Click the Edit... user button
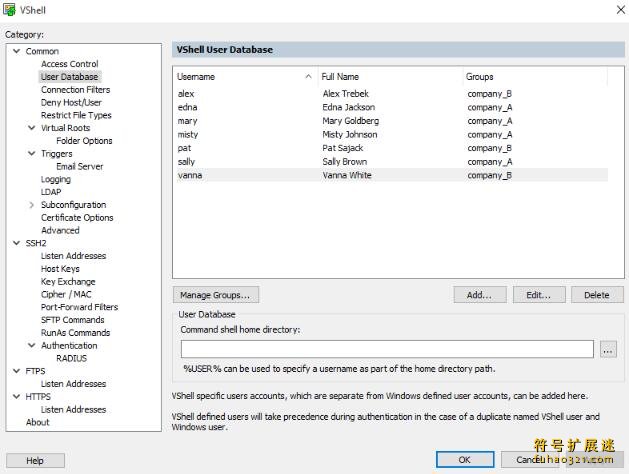 coord(539,295)
